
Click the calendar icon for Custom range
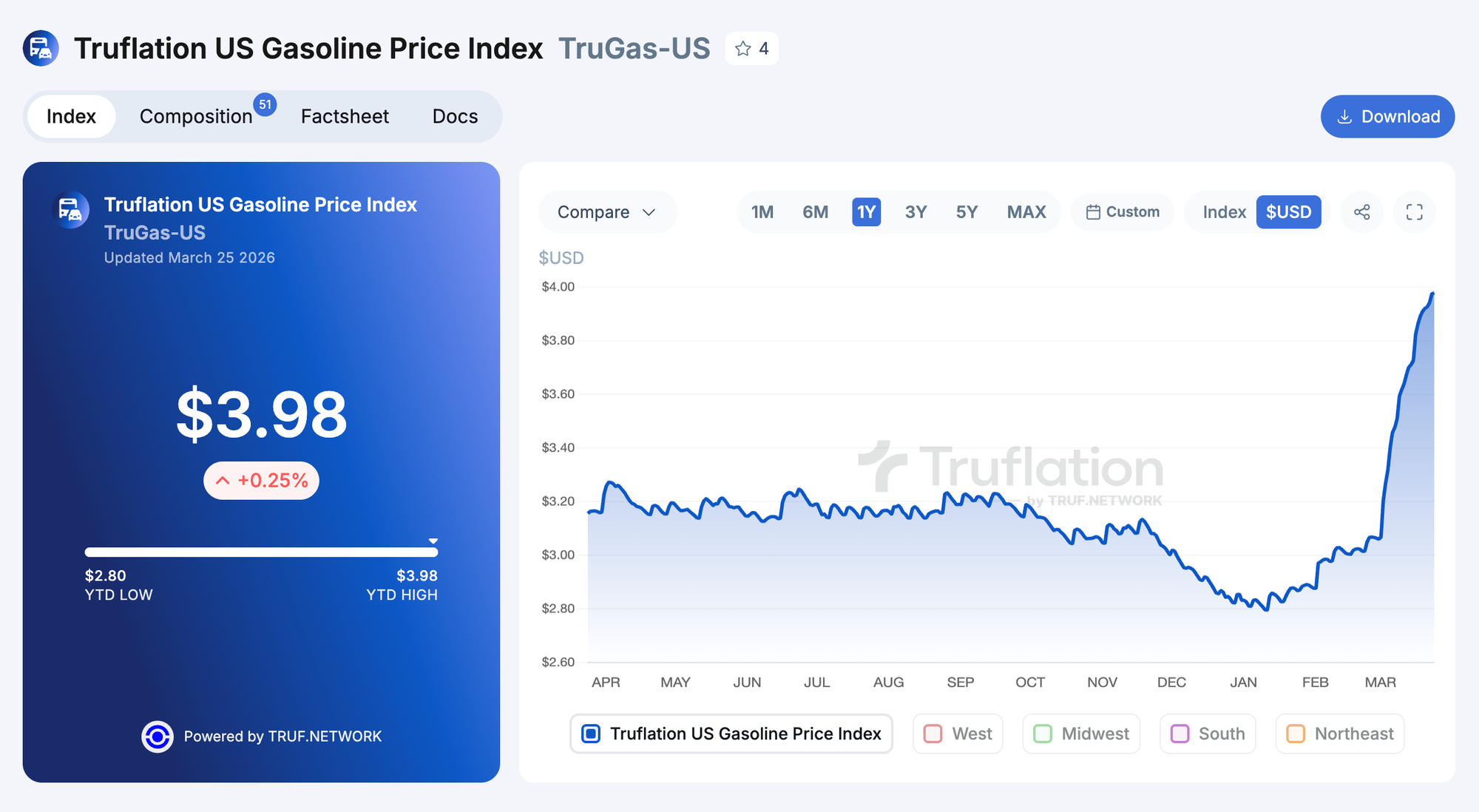click(1093, 212)
